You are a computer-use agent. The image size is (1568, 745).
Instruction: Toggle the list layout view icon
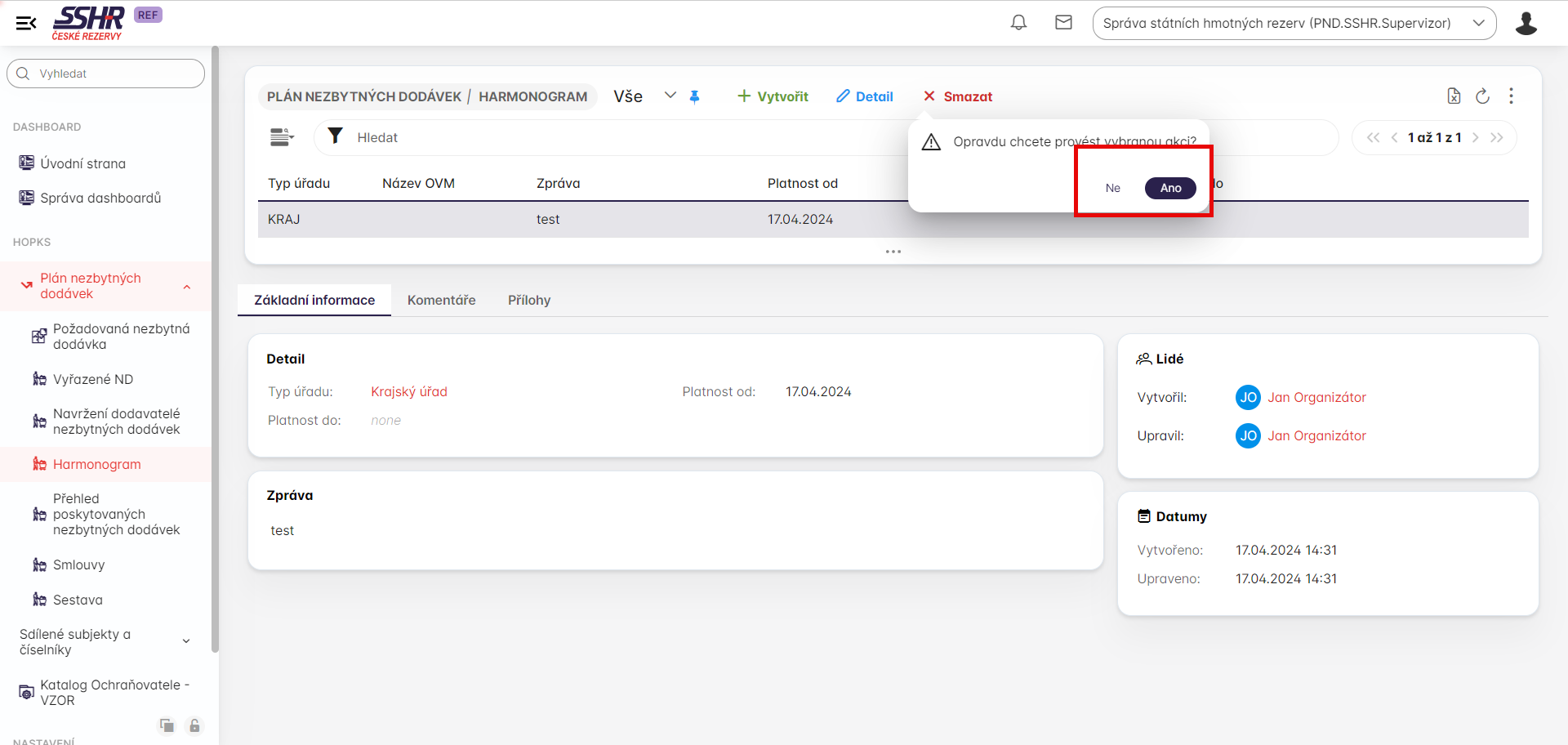(282, 137)
